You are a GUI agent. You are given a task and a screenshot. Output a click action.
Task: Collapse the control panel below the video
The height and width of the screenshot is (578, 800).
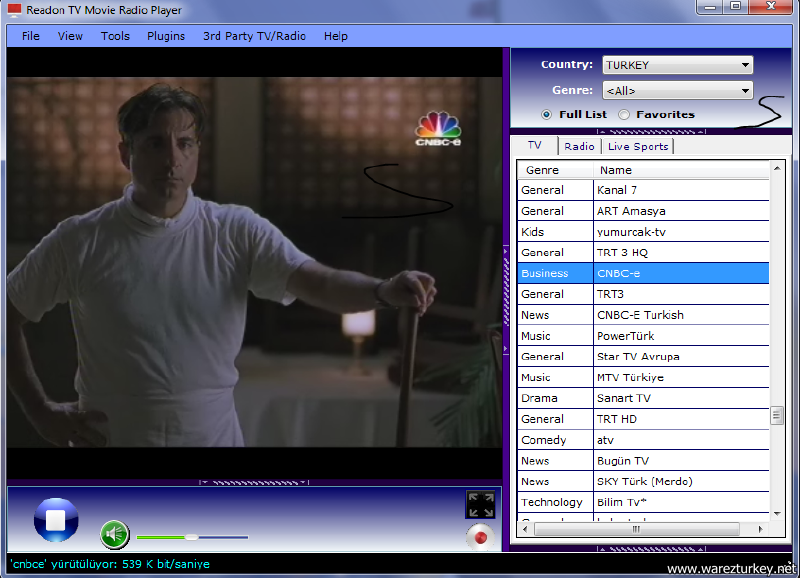click(x=254, y=482)
